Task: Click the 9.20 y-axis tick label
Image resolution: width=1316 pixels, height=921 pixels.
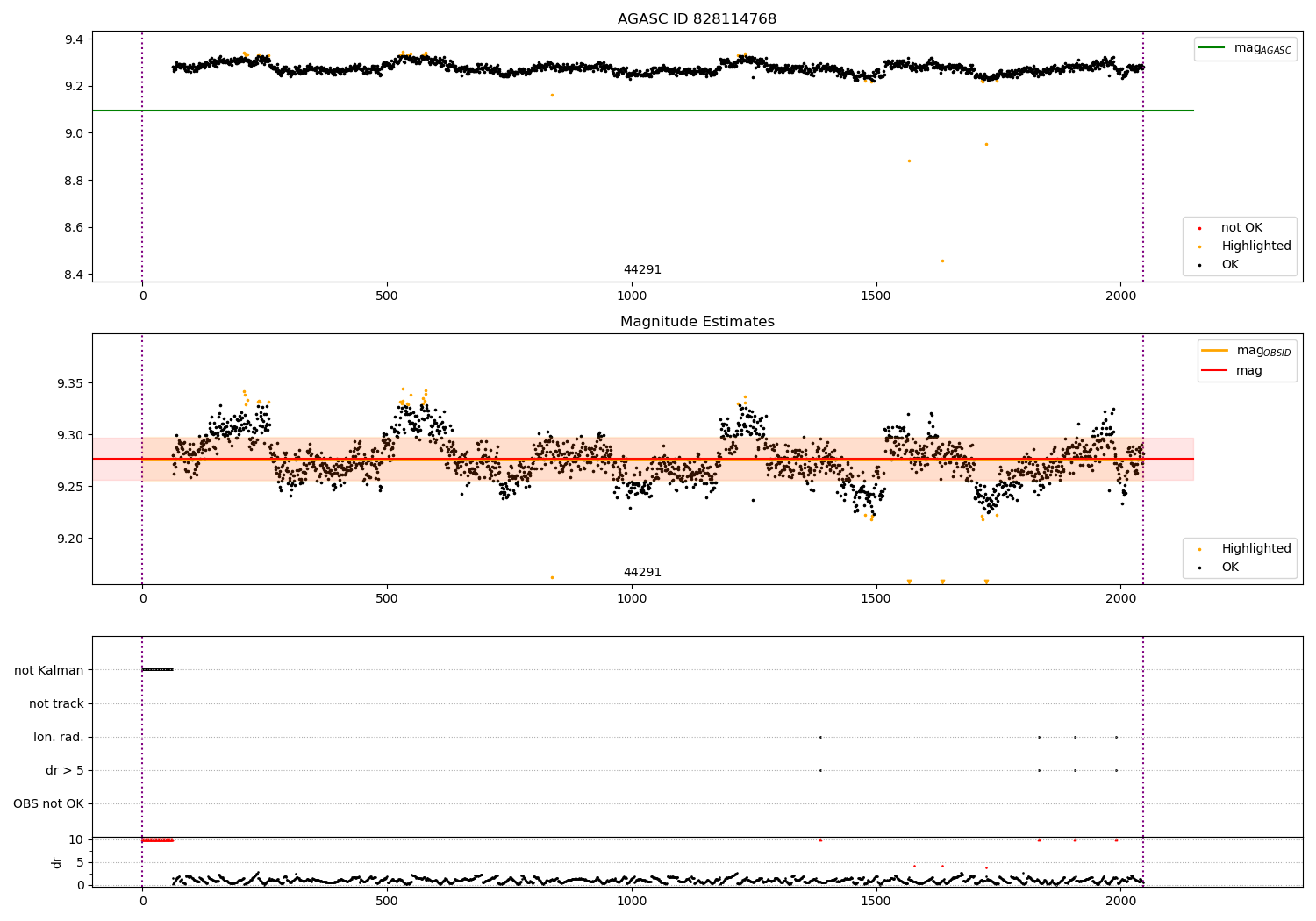Action: tap(70, 539)
